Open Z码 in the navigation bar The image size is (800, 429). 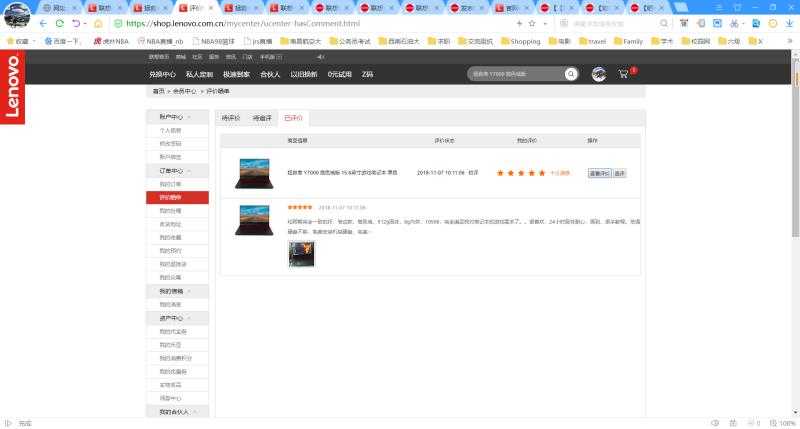coord(367,74)
